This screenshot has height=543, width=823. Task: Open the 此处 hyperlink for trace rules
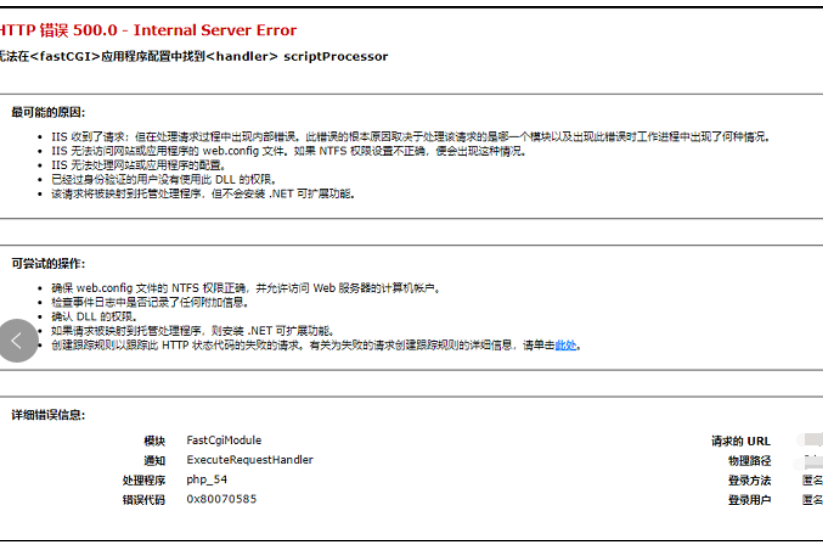point(567,346)
